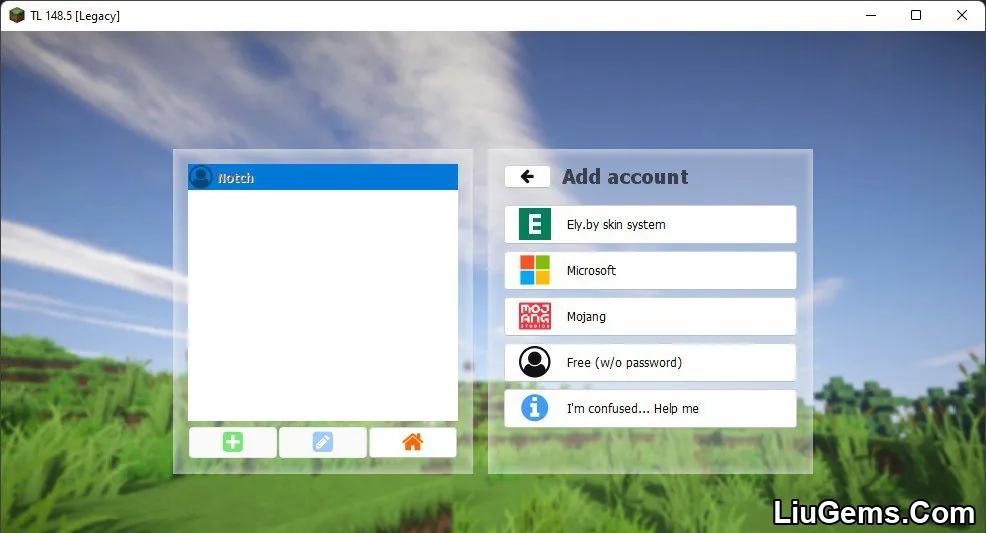Click the TL launcher title bar icon

tap(17, 15)
